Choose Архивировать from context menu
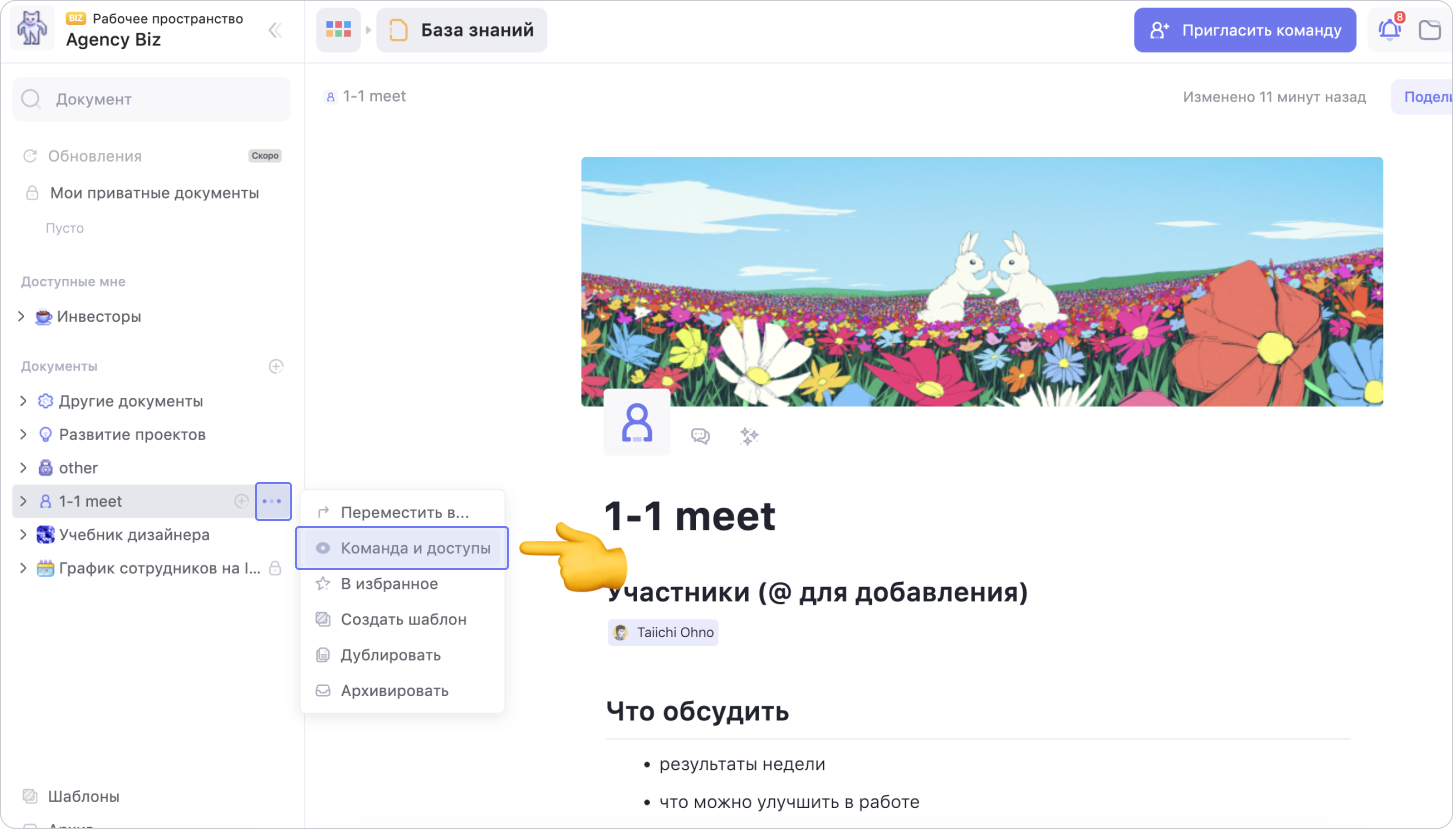 point(394,691)
